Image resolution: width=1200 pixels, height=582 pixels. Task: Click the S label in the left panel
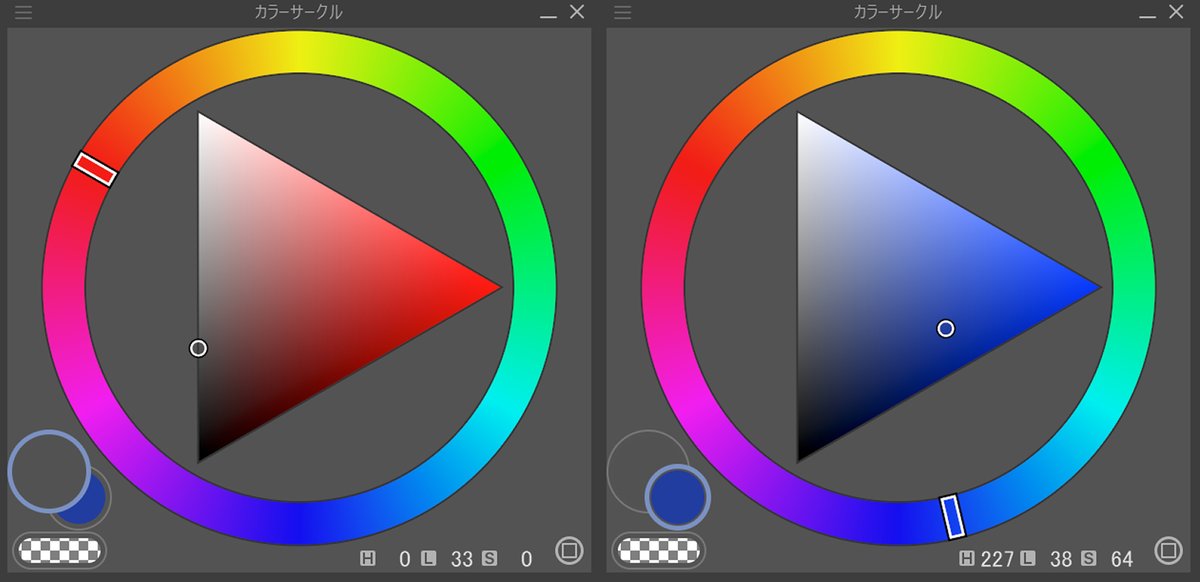(489, 559)
